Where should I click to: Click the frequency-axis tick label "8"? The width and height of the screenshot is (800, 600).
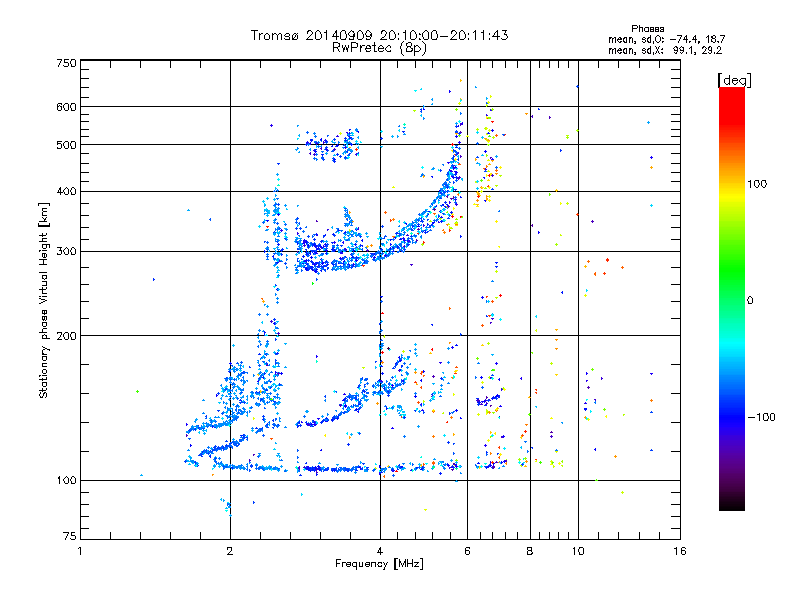(530, 551)
